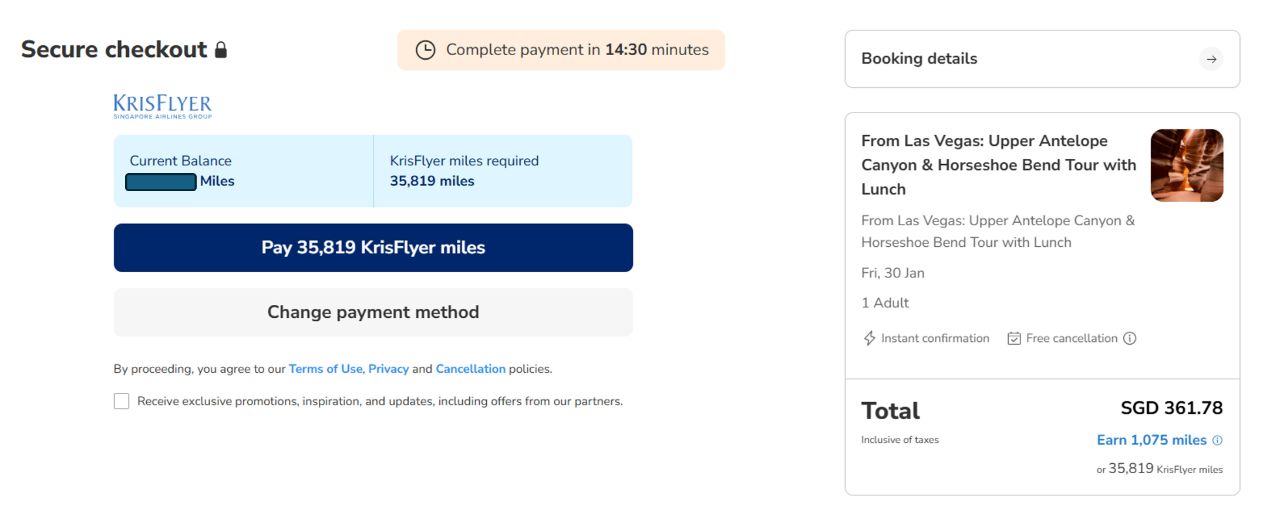Click the KrisFlyer logo

[x=163, y=106]
